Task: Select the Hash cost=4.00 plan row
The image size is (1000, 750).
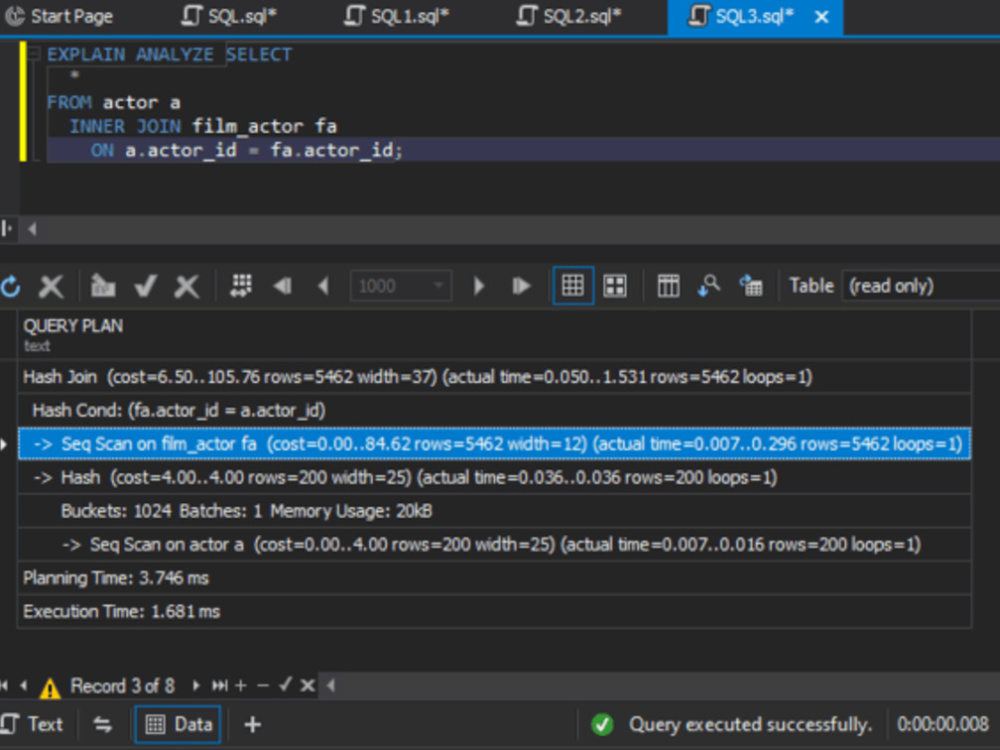Action: (x=495, y=477)
